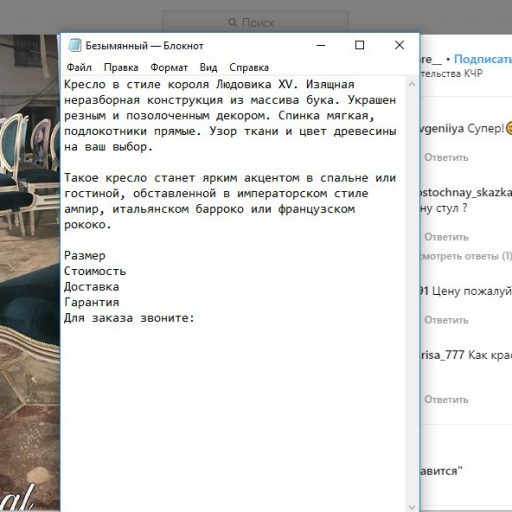Click the emoji in the Супер! comment
Viewport: 512px width, 512px height.
509,128
